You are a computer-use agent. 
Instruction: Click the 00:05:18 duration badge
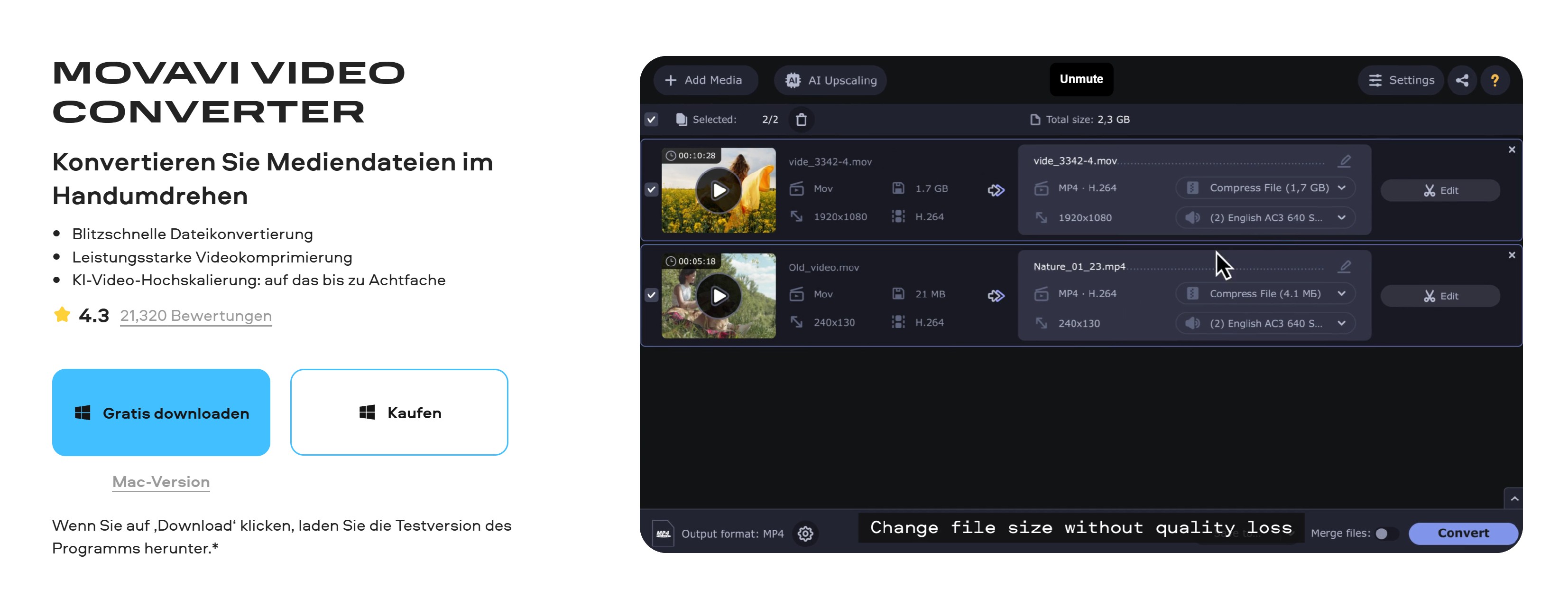point(691,261)
